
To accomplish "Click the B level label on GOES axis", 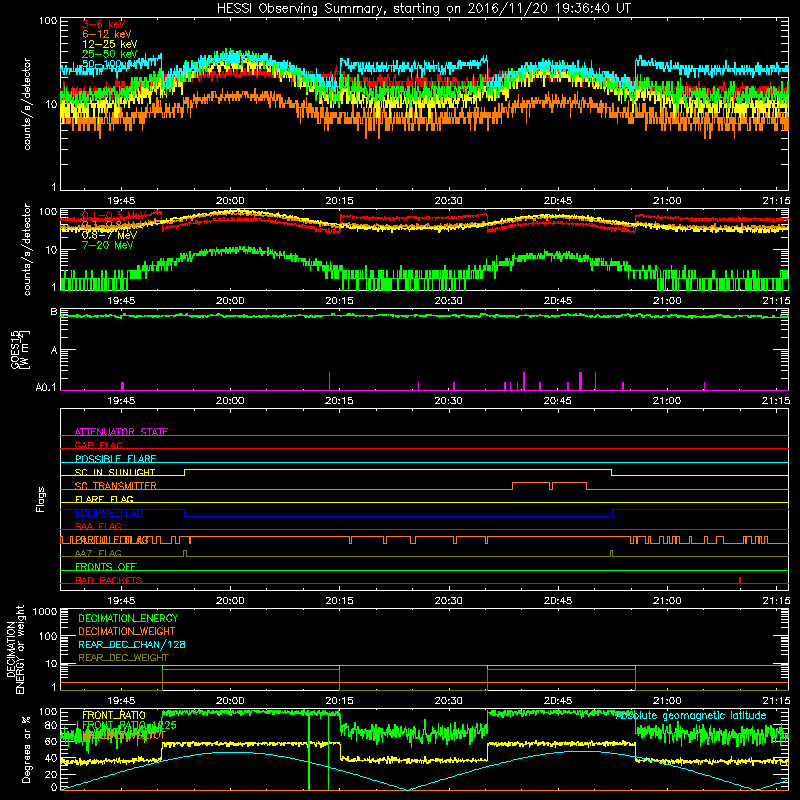I will coord(54,311).
